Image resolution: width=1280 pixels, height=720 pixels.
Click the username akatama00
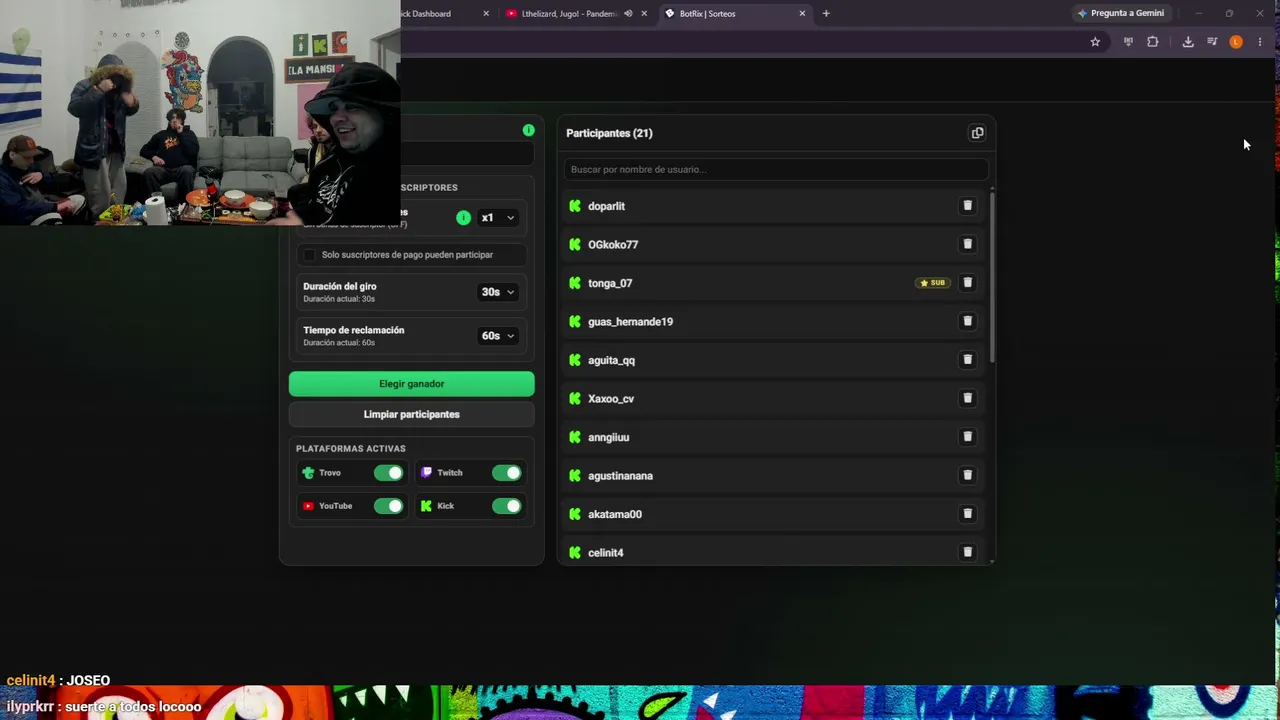[x=615, y=514]
